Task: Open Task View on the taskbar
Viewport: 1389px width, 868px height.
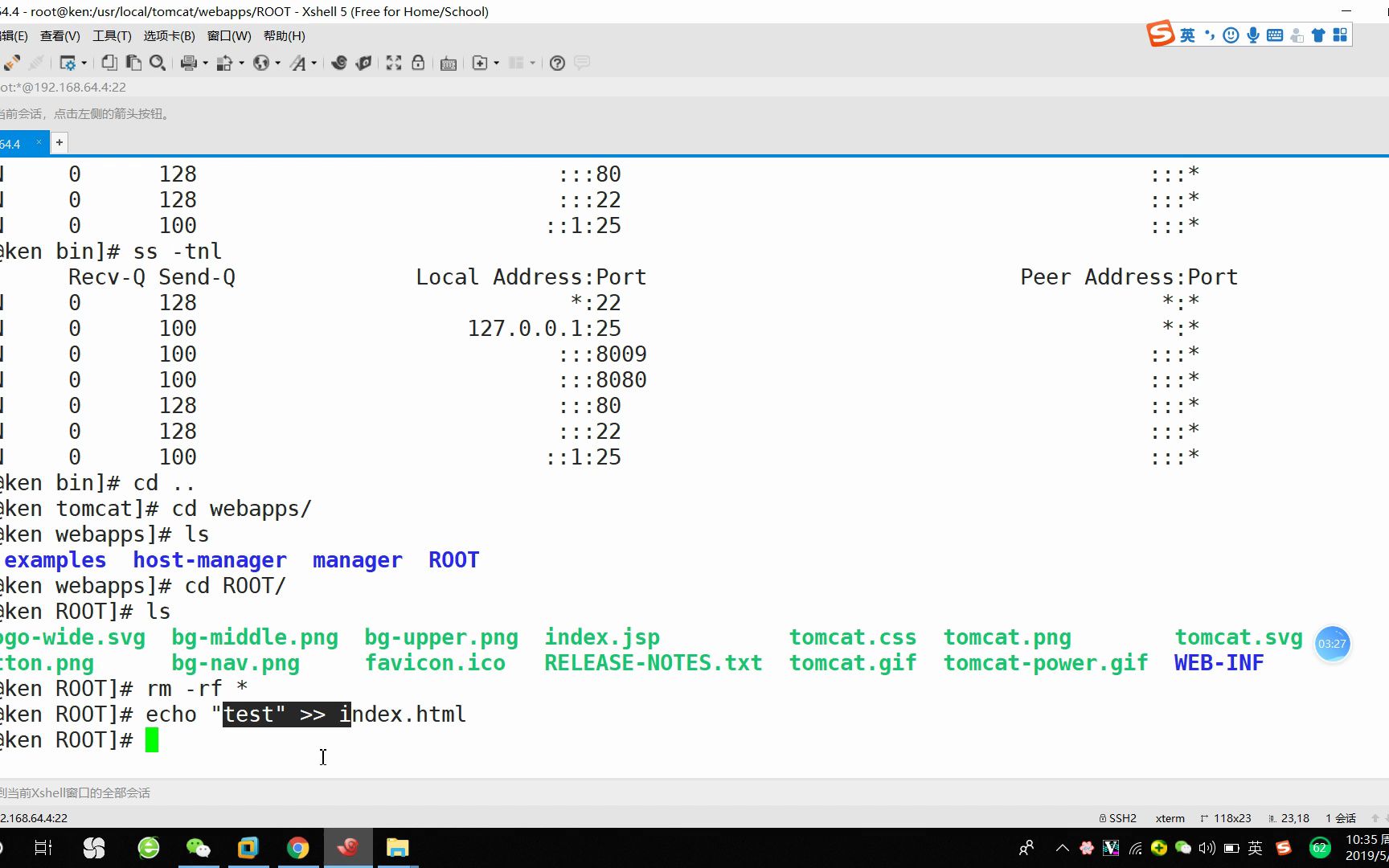Action: click(x=43, y=848)
